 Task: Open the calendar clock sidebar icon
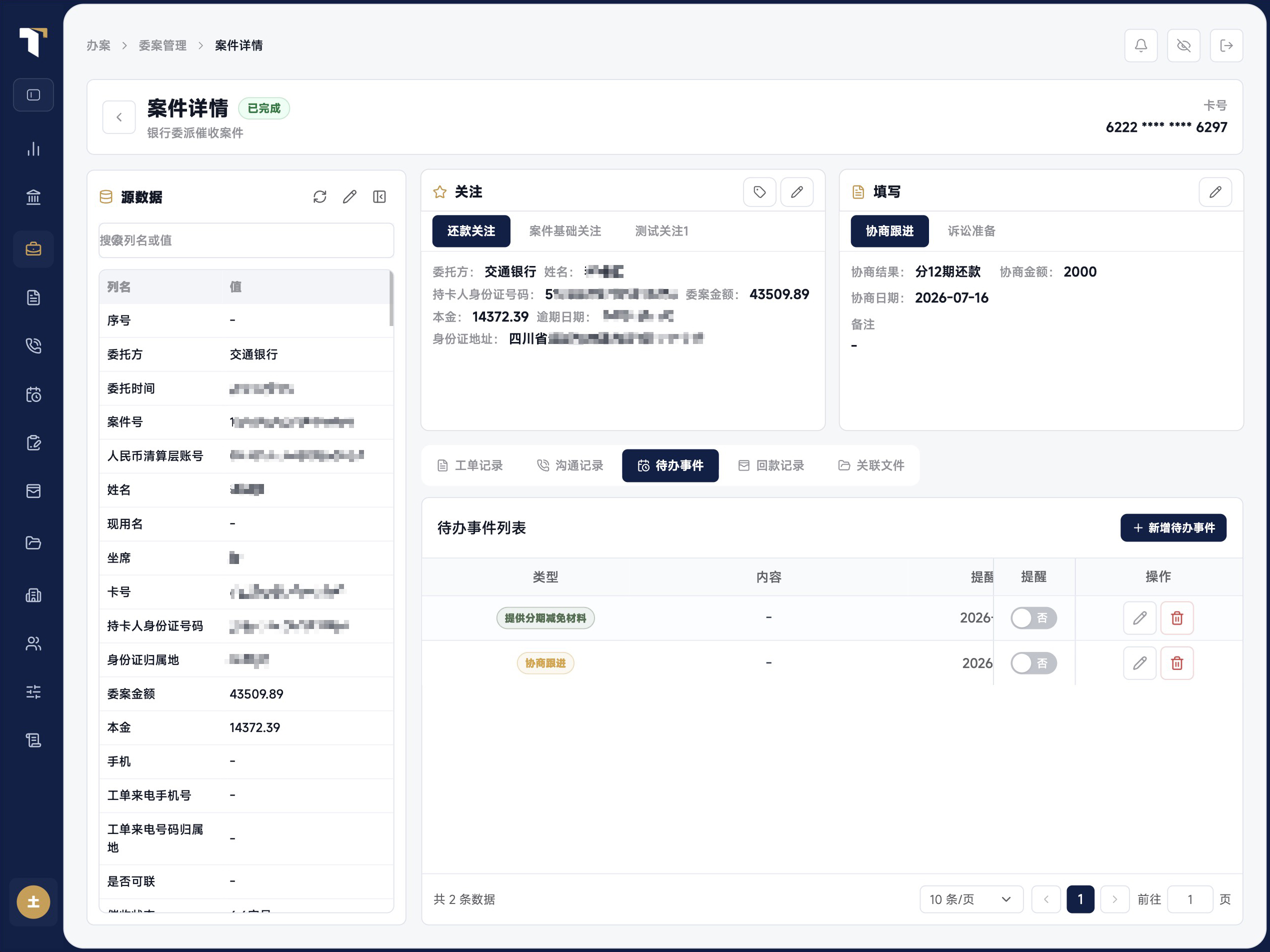click(33, 394)
